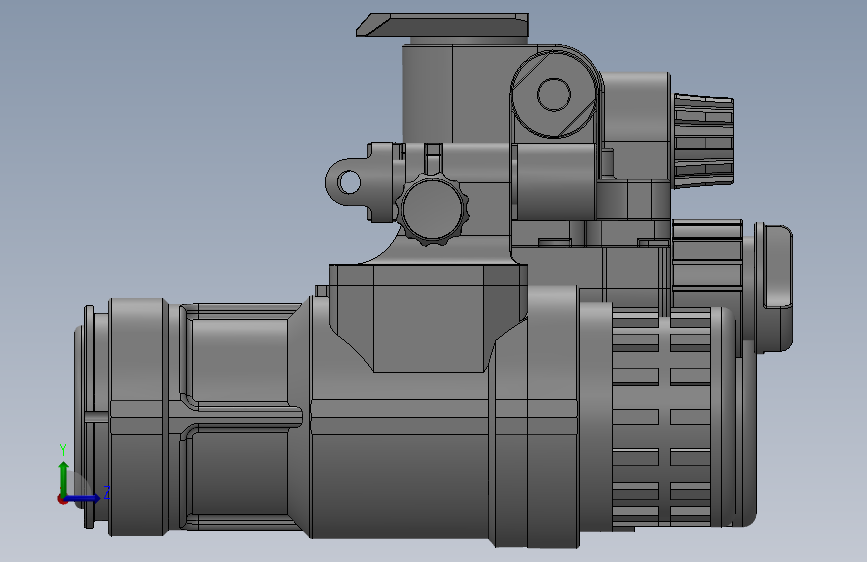Click the blue Z axis arrow of the triad

pos(83,498)
